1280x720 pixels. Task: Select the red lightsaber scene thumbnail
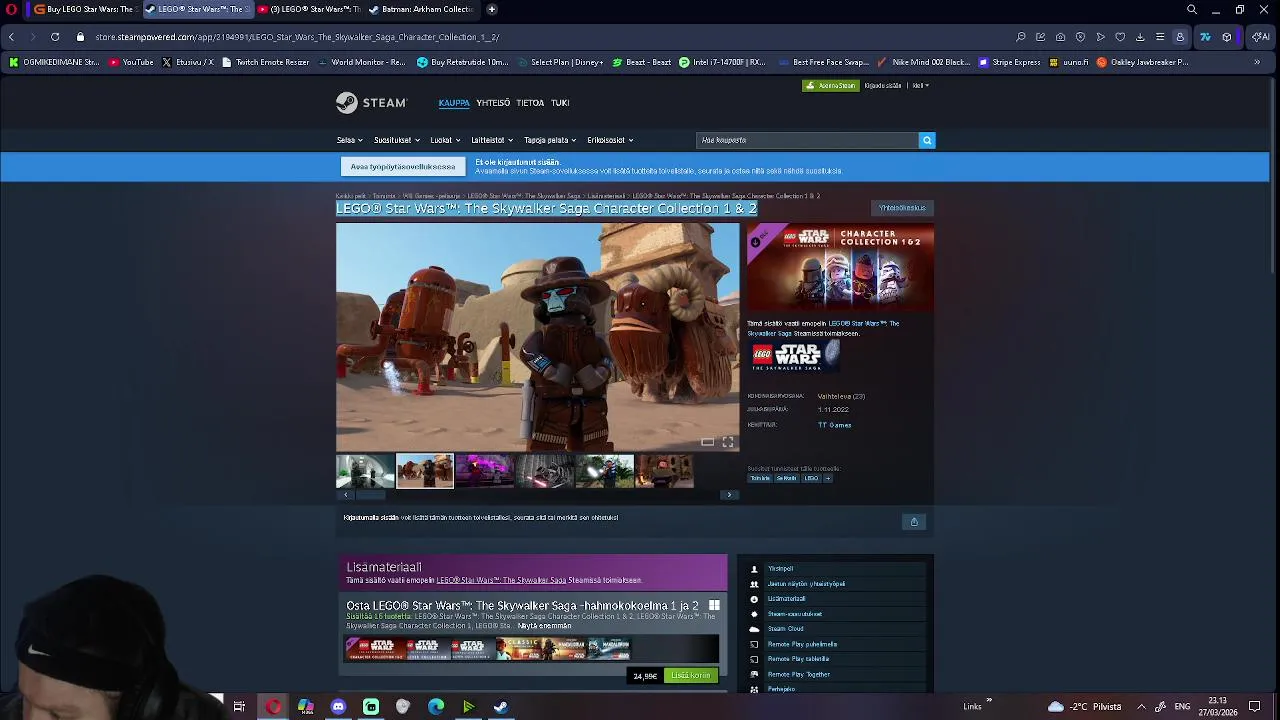coord(544,471)
